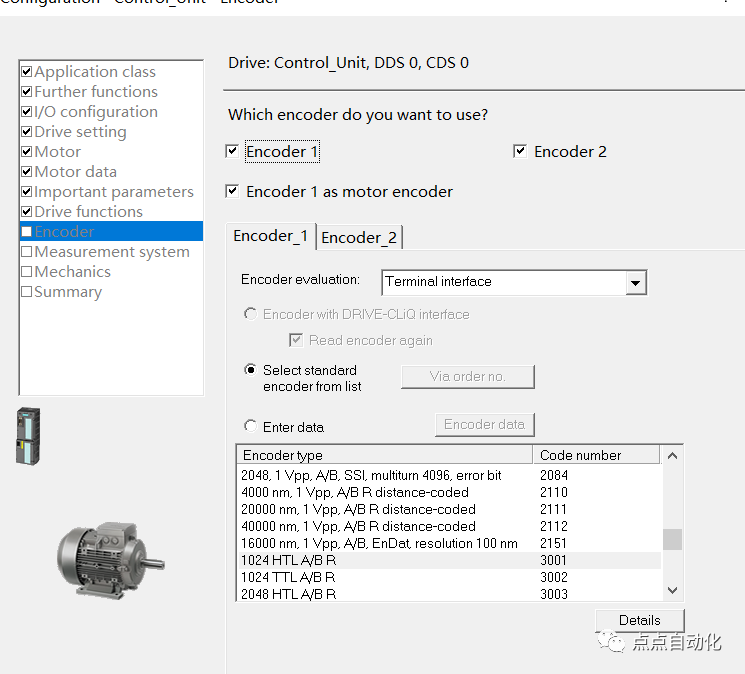This screenshot has width=745, height=674.
Task: Toggle the Encoder 1 checkbox
Action: tap(232, 152)
